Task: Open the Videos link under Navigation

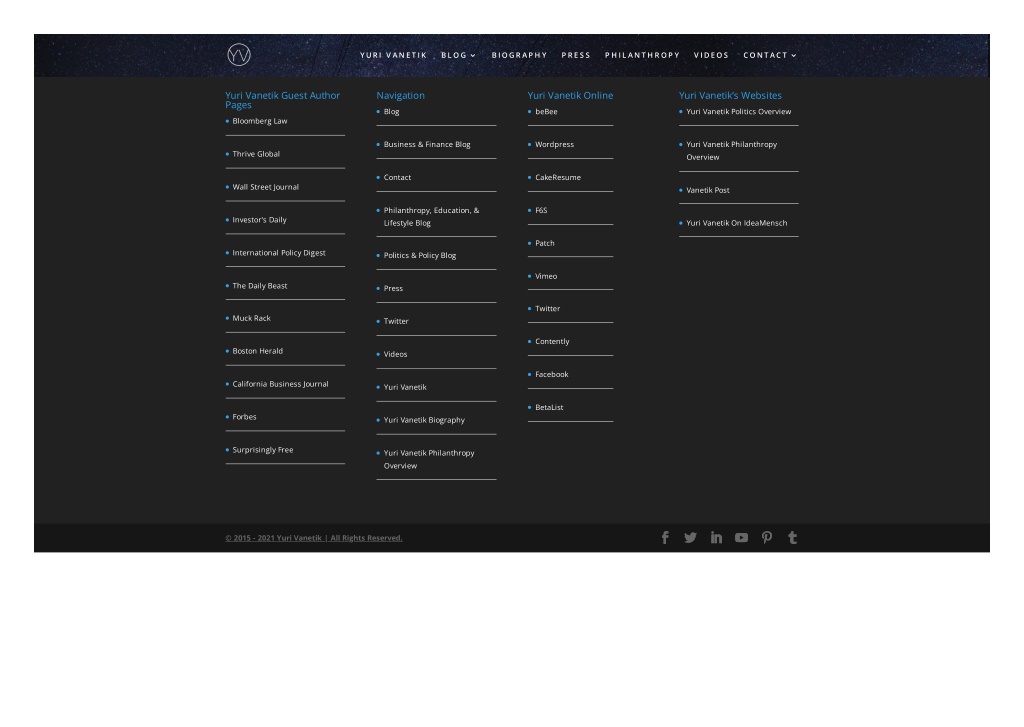Action: click(395, 354)
